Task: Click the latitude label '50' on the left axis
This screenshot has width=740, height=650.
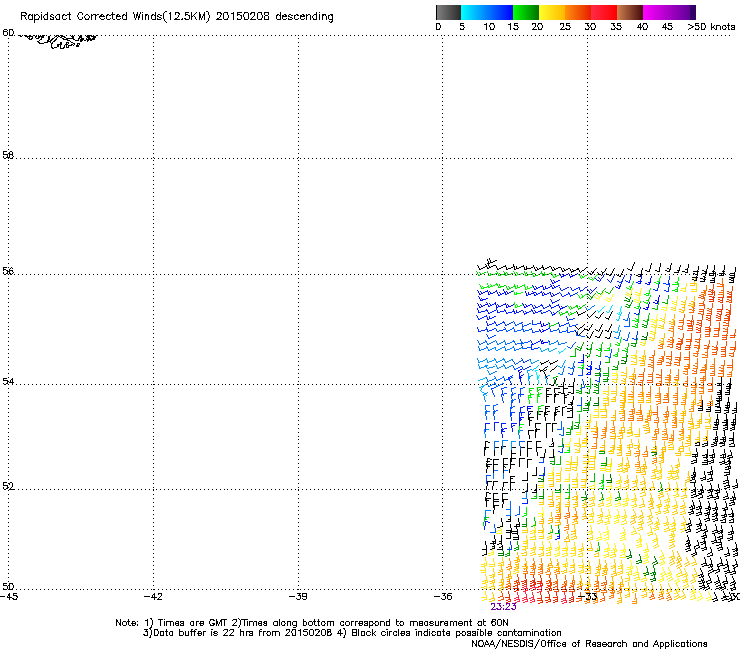Action: [8, 586]
